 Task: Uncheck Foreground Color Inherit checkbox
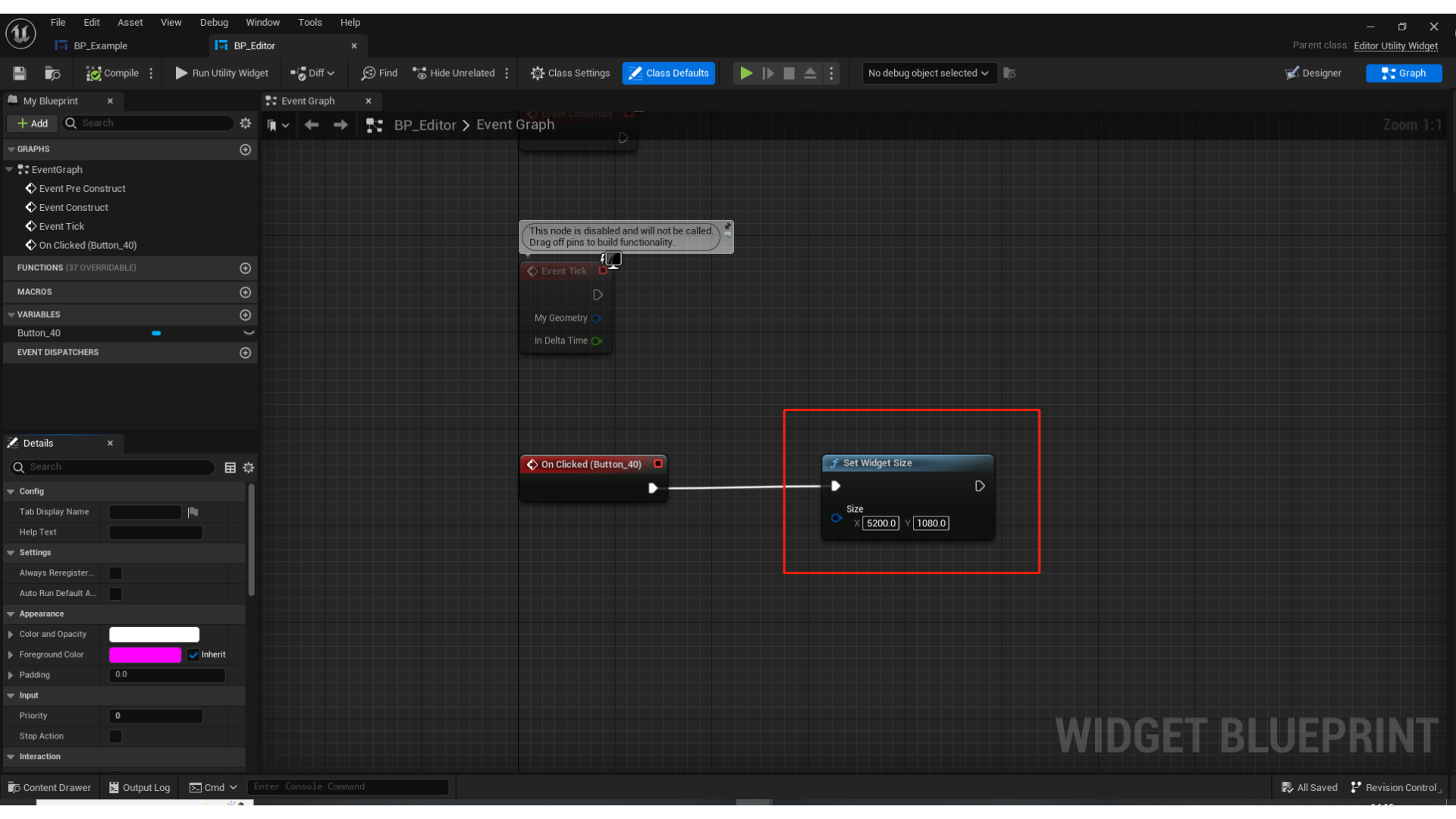[193, 655]
